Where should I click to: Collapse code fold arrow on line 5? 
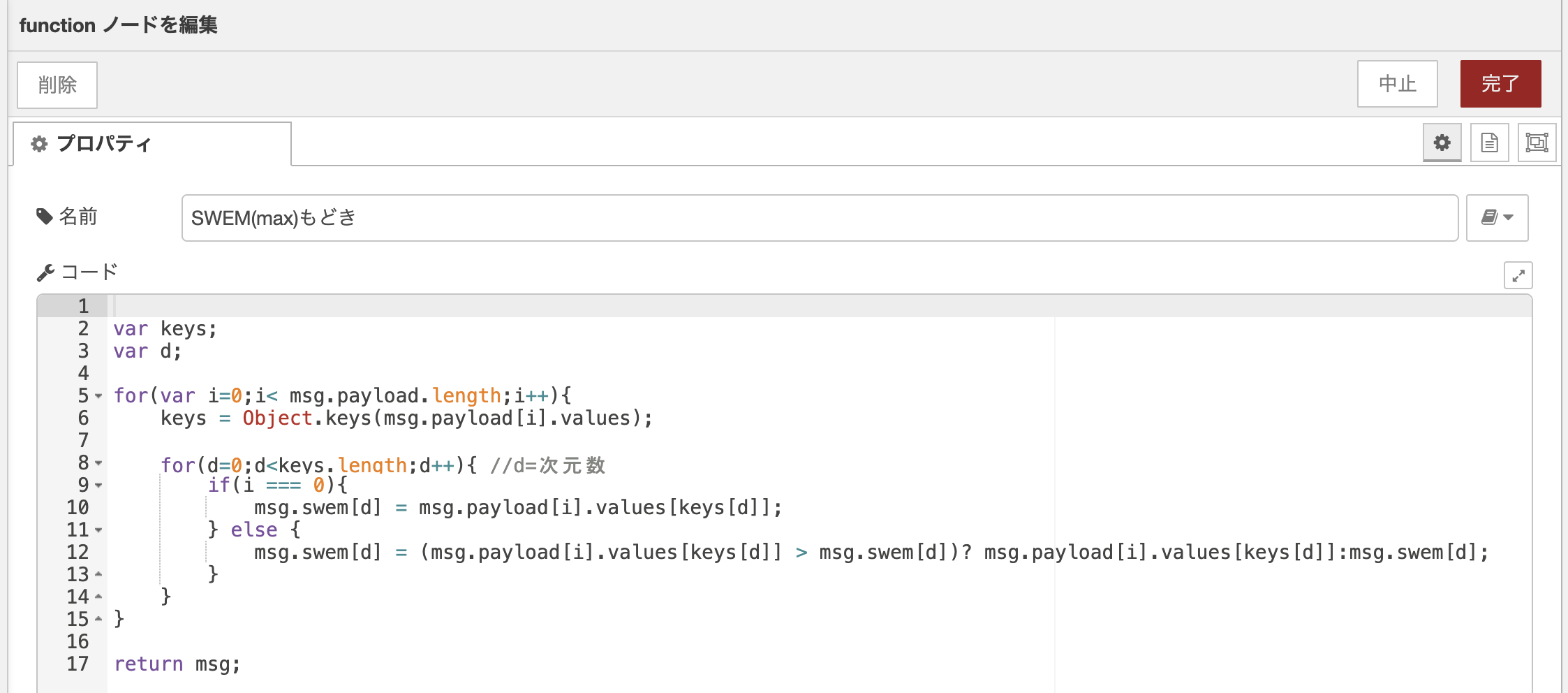(x=98, y=396)
